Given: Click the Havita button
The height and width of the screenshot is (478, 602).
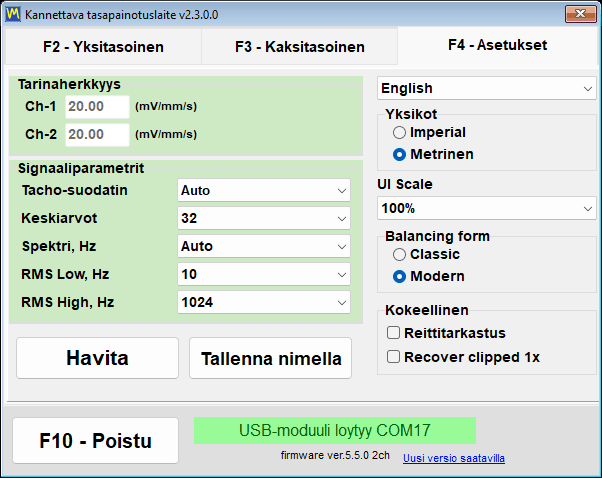Looking at the screenshot, I should (x=98, y=358).
